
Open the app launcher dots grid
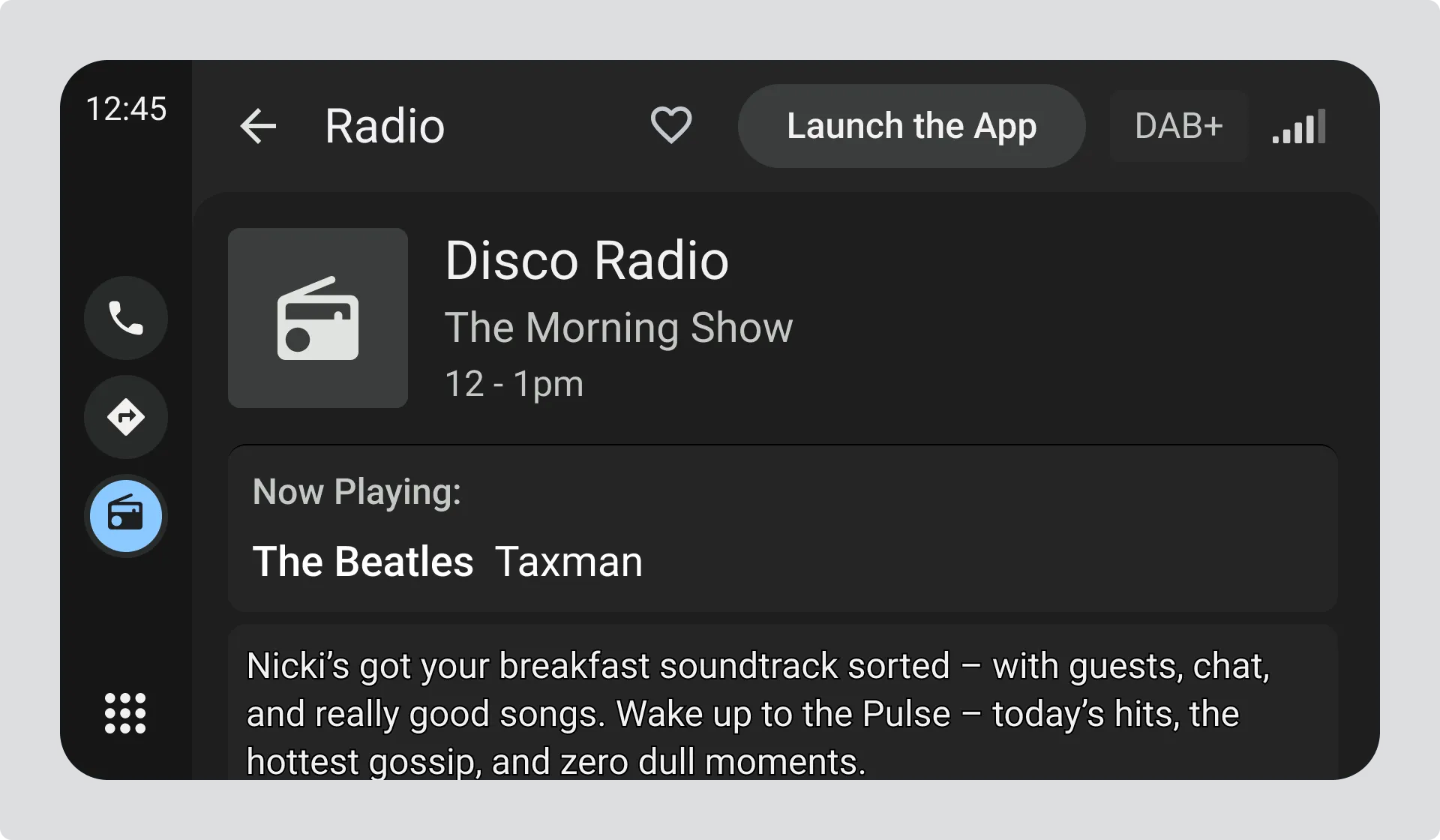click(125, 712)
